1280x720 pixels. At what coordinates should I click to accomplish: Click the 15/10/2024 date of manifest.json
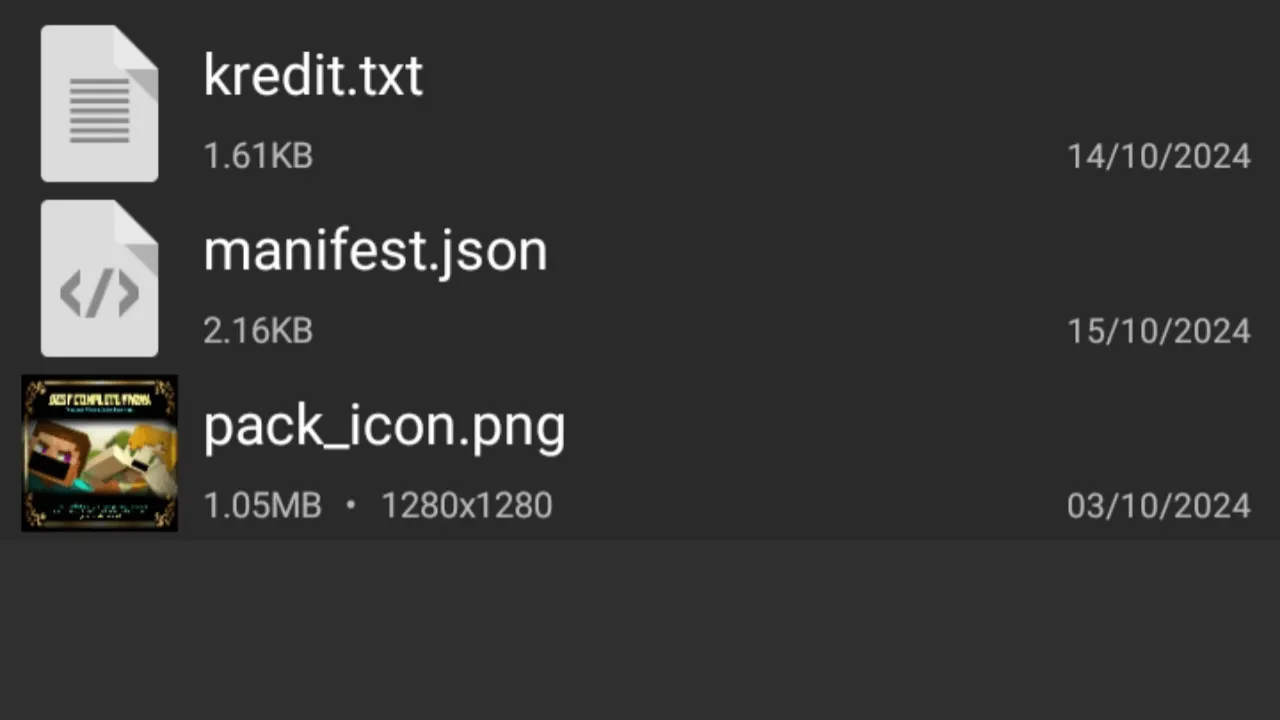(1158, 331)
